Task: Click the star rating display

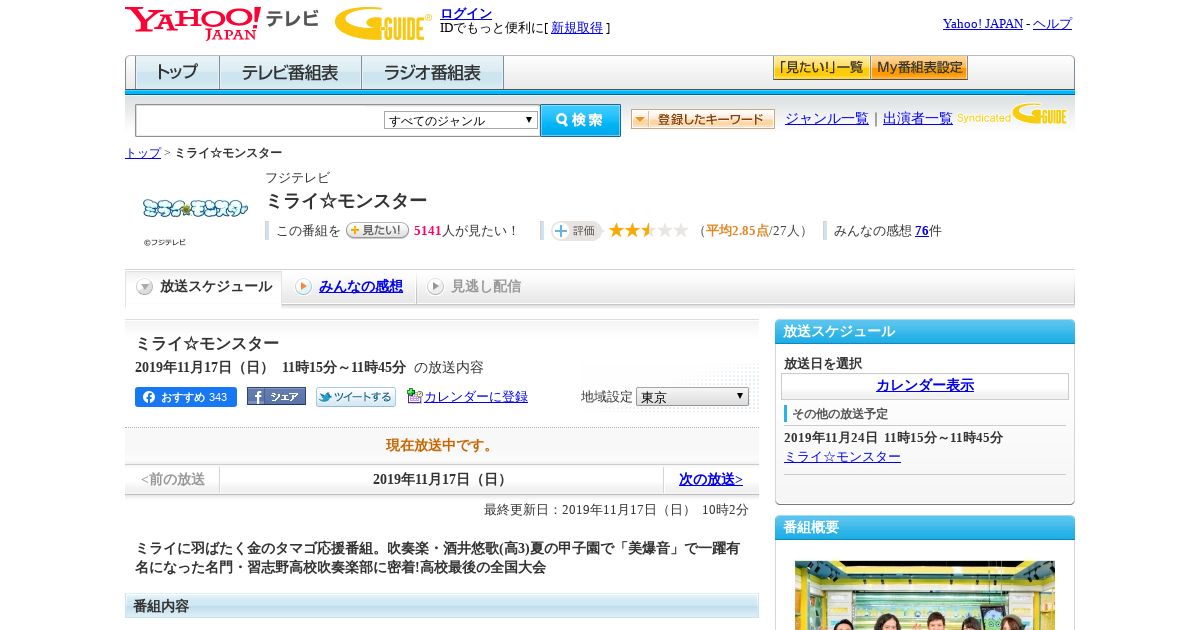Action: (648, 231)
